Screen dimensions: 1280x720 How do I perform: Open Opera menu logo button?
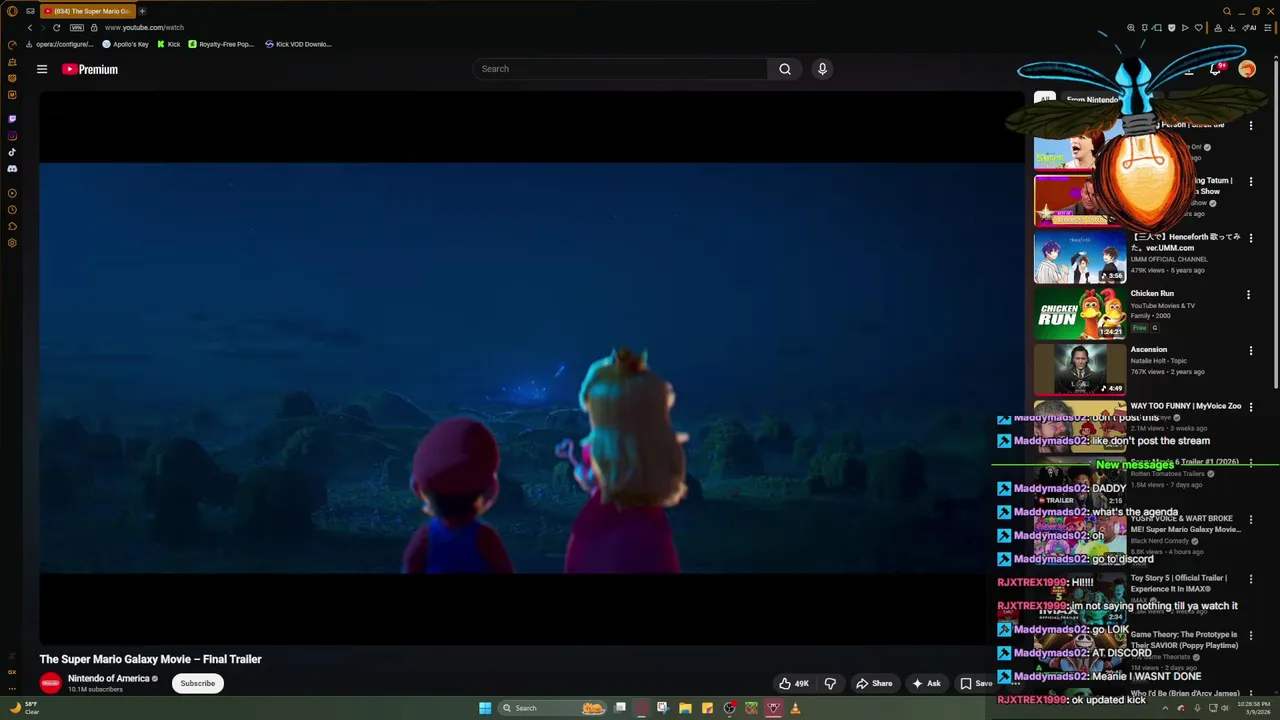coord(12,11)
